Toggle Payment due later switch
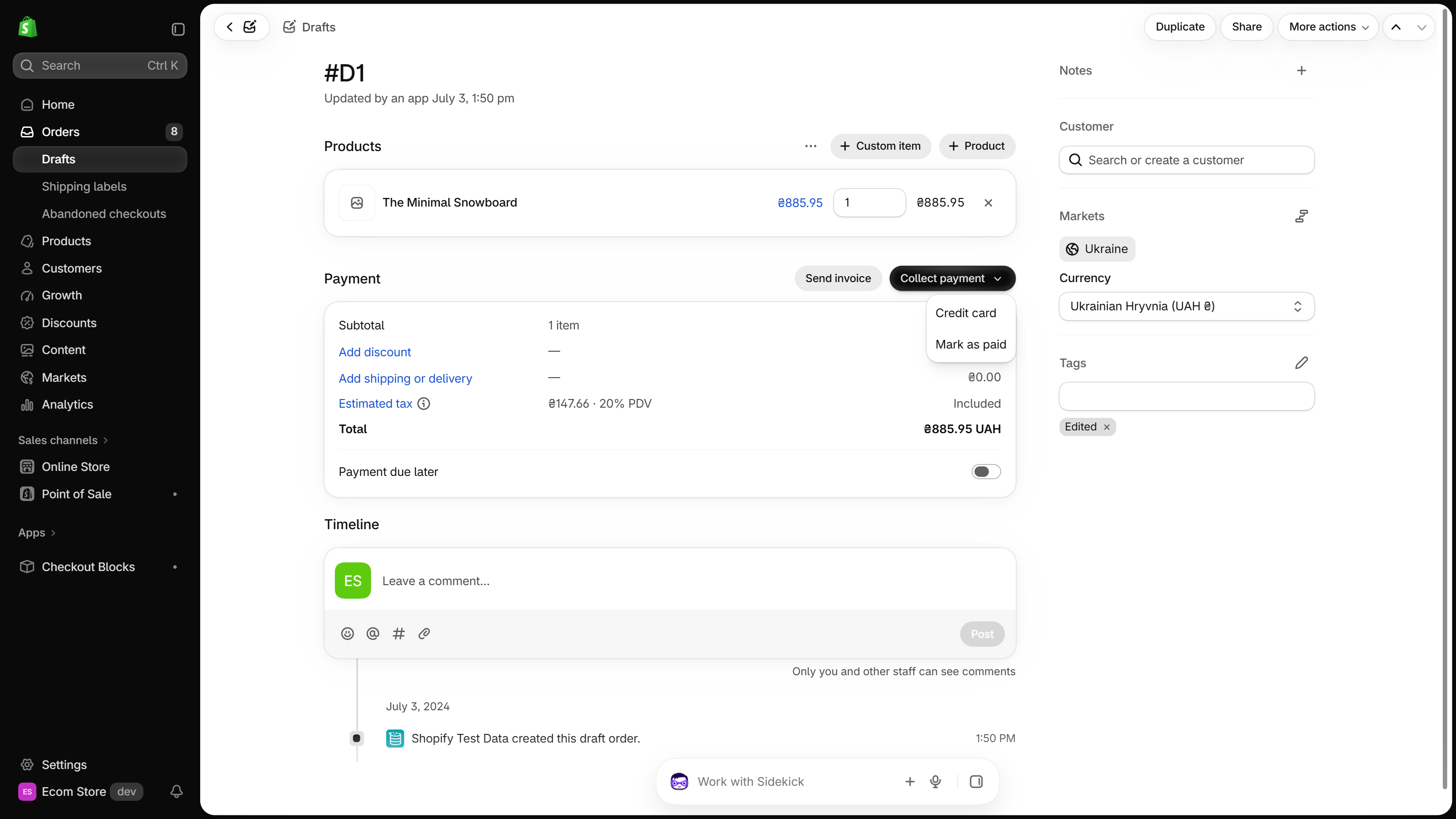1456x819 pixels. pos(986,472)
